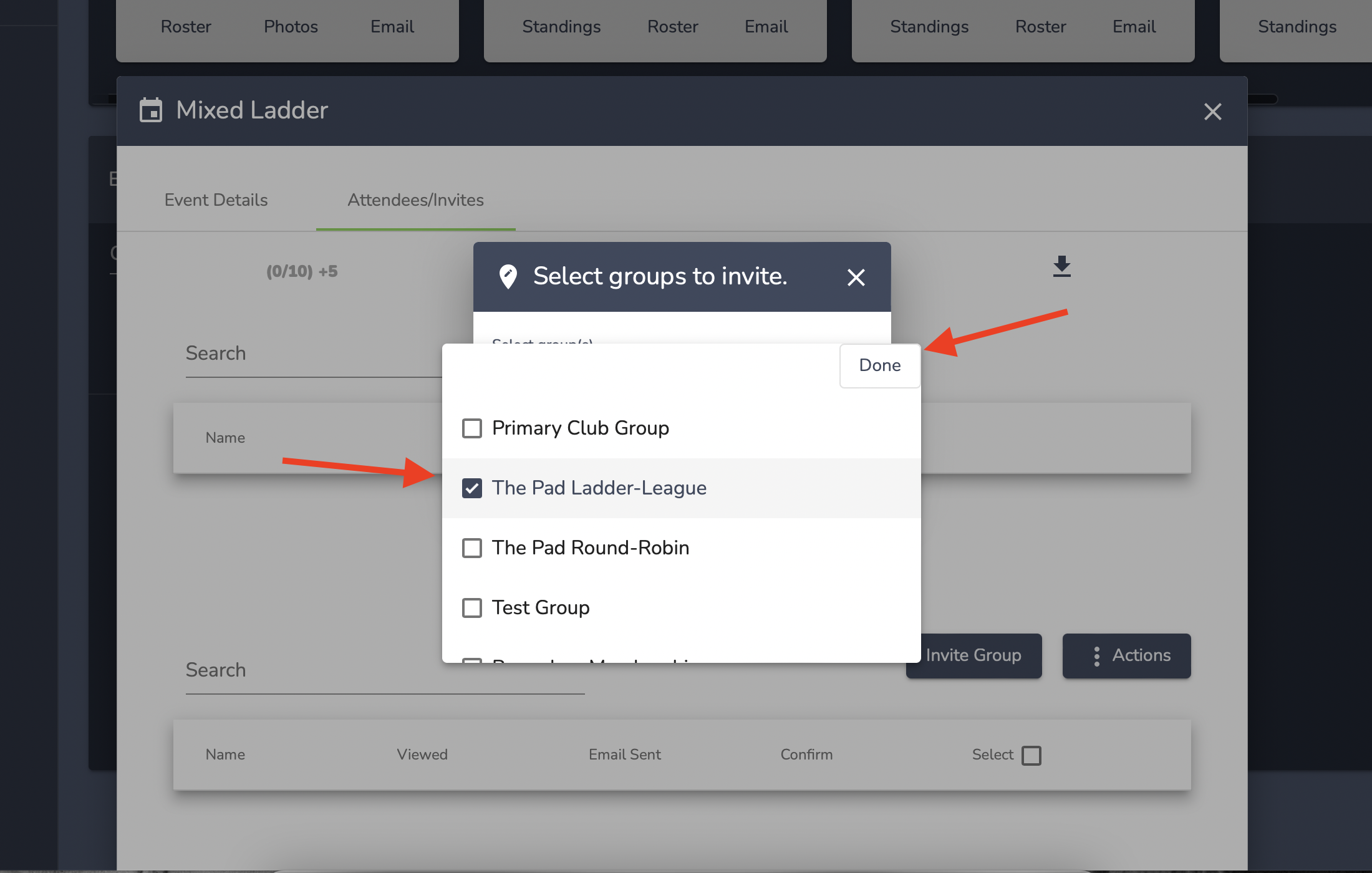Select the Test Group label text

[x=540, y=608]
